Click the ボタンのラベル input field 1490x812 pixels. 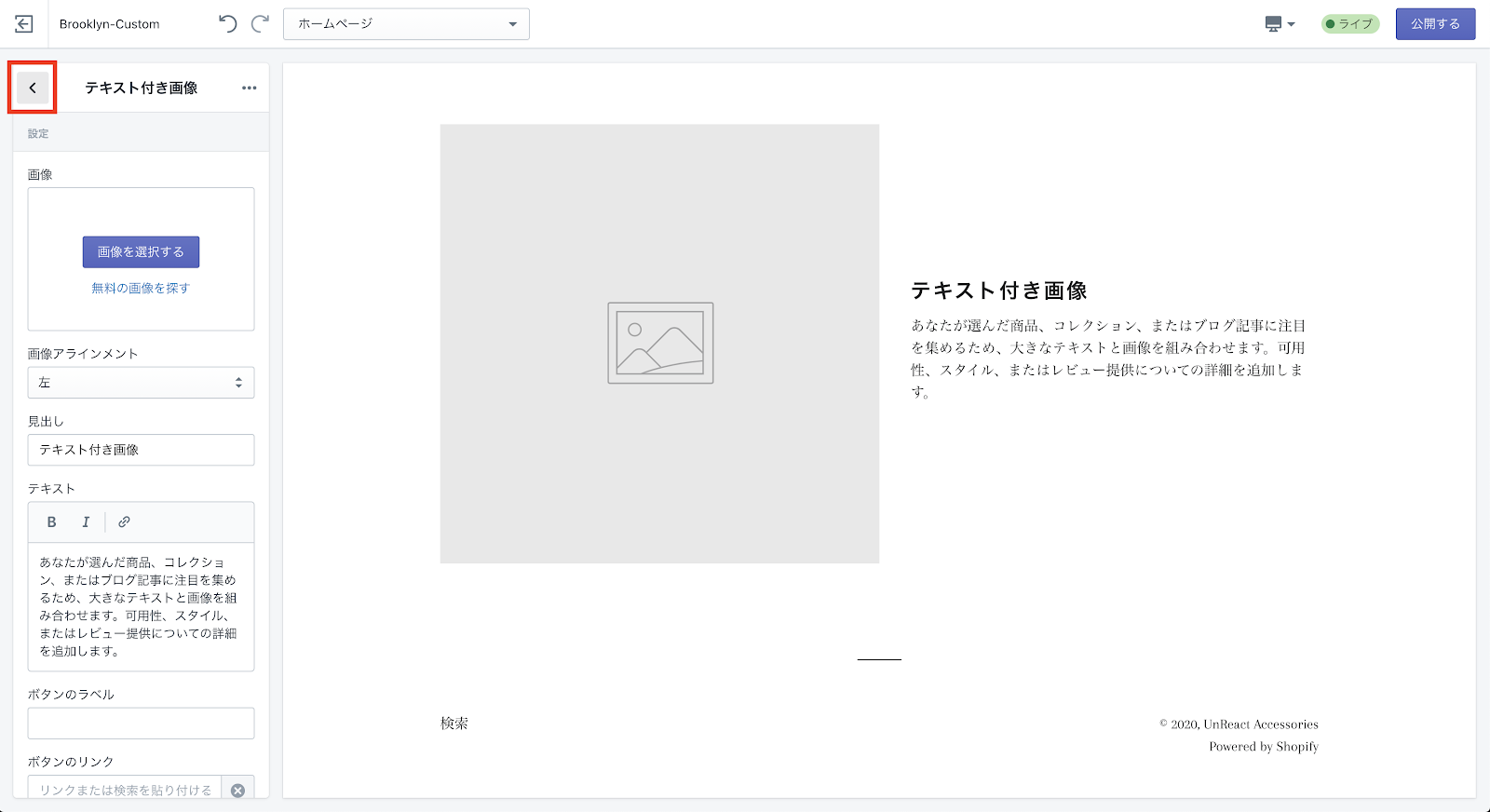point(141,724)
